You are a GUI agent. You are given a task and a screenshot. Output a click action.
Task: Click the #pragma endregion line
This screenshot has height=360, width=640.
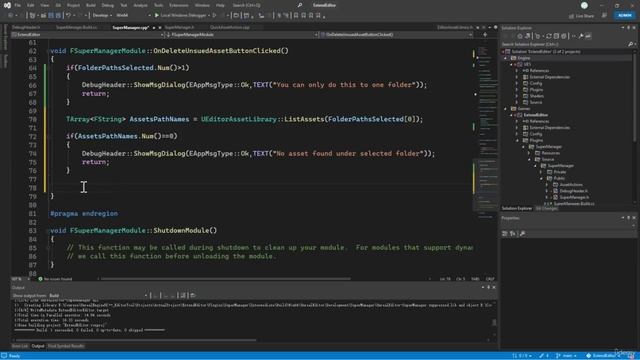(x=84, y=213)
